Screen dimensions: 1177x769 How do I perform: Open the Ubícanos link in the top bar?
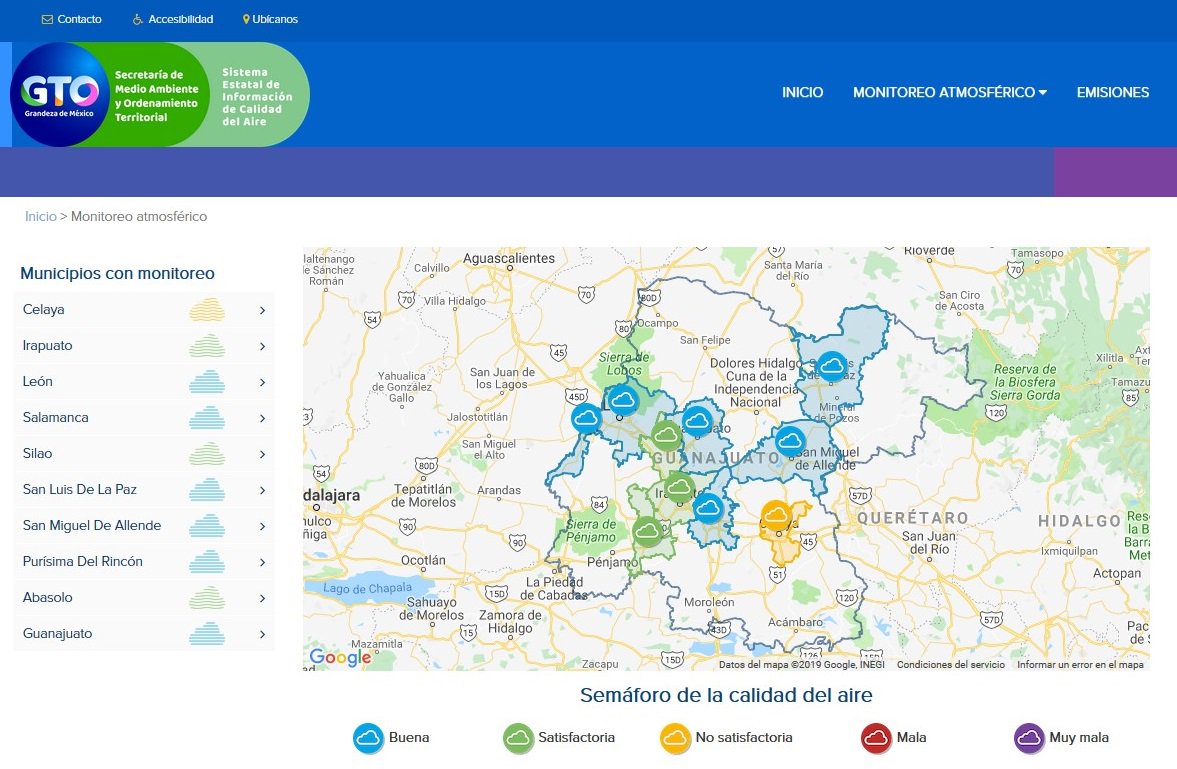point(270,20)
